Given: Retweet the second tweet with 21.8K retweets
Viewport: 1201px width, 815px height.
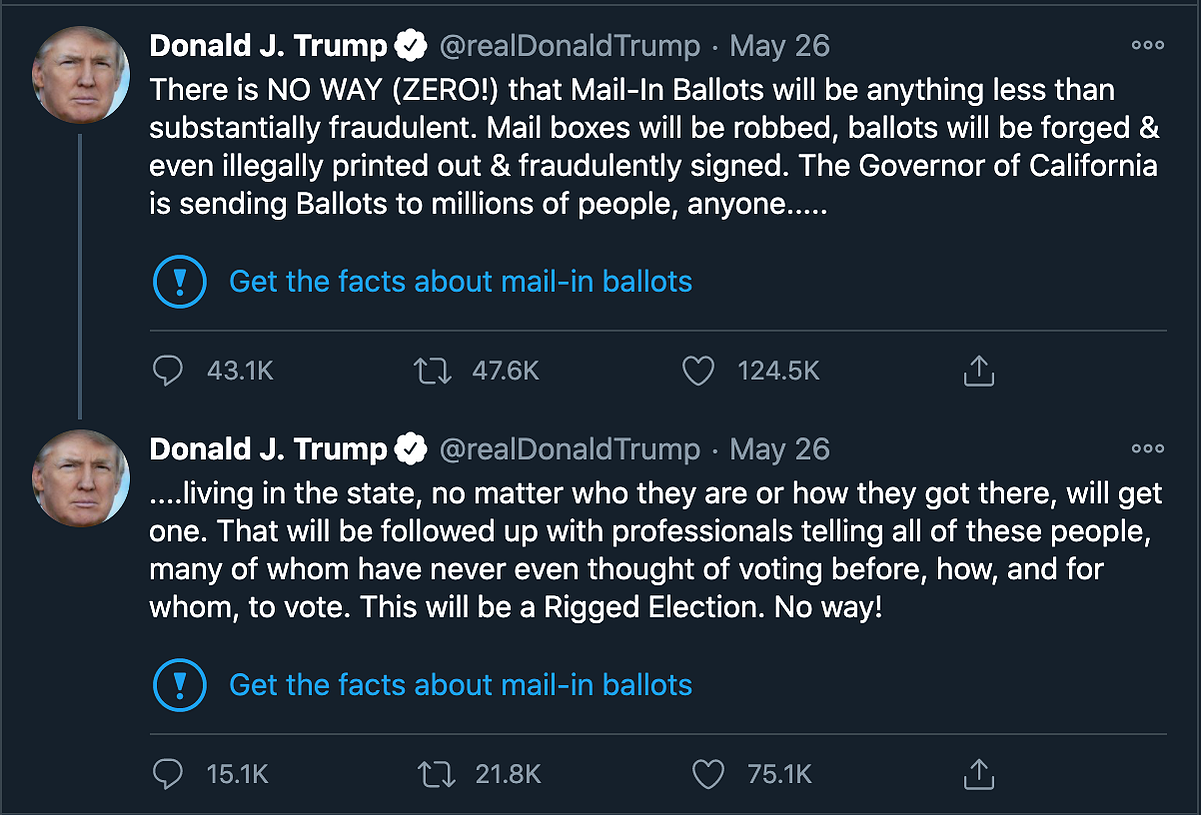Looking at the screenshot, I should click(433, 774).
